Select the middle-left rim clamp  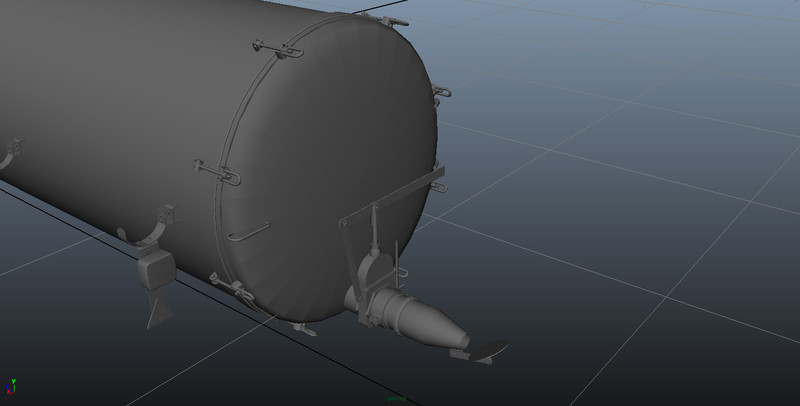tap(220, 172)
